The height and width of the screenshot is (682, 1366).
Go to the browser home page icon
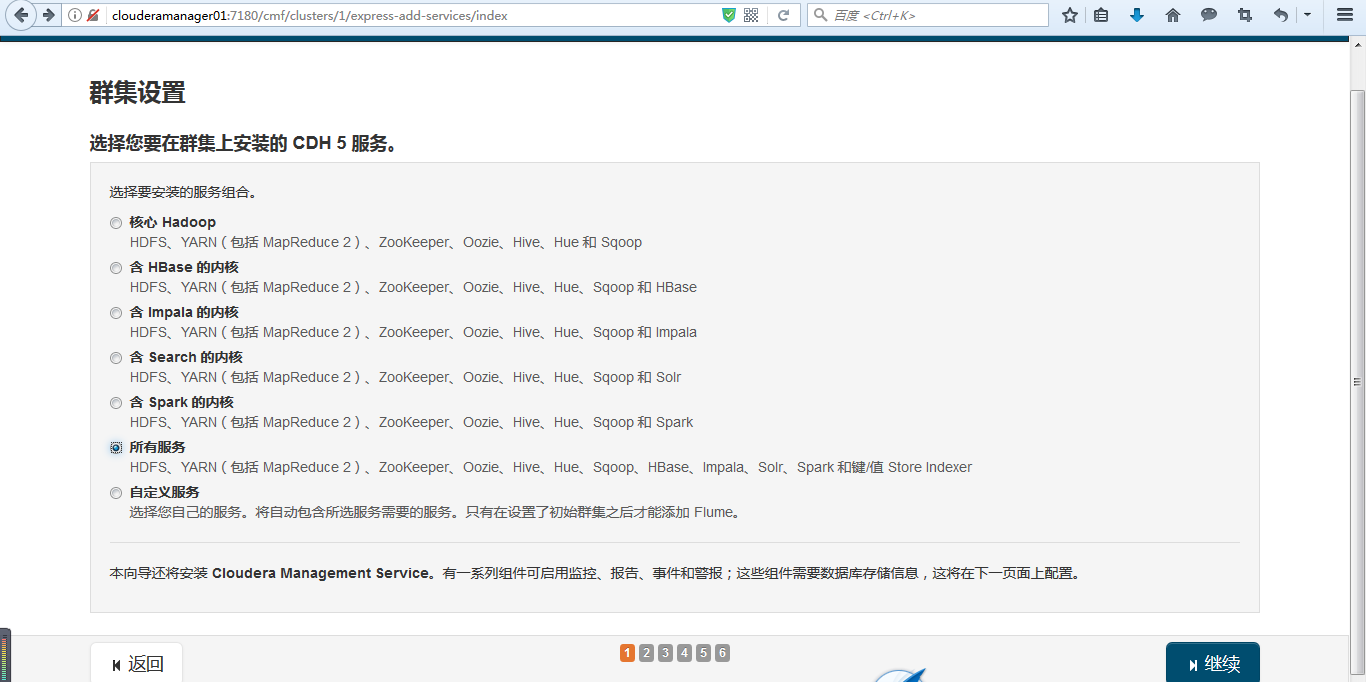pyautogui.click(x=1173, y=15)
